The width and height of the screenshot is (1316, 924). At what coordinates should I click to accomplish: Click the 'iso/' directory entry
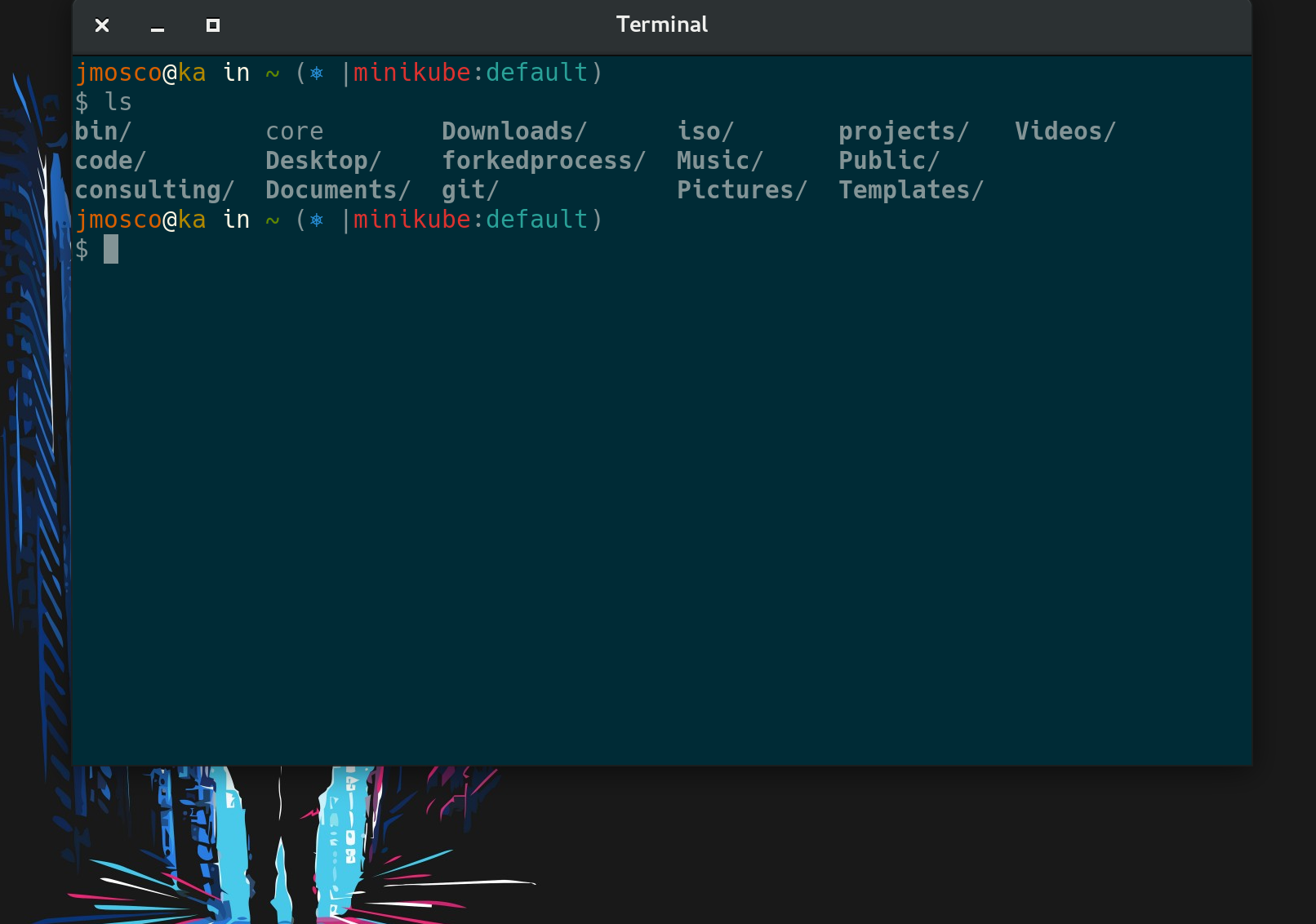pos(705,131)
